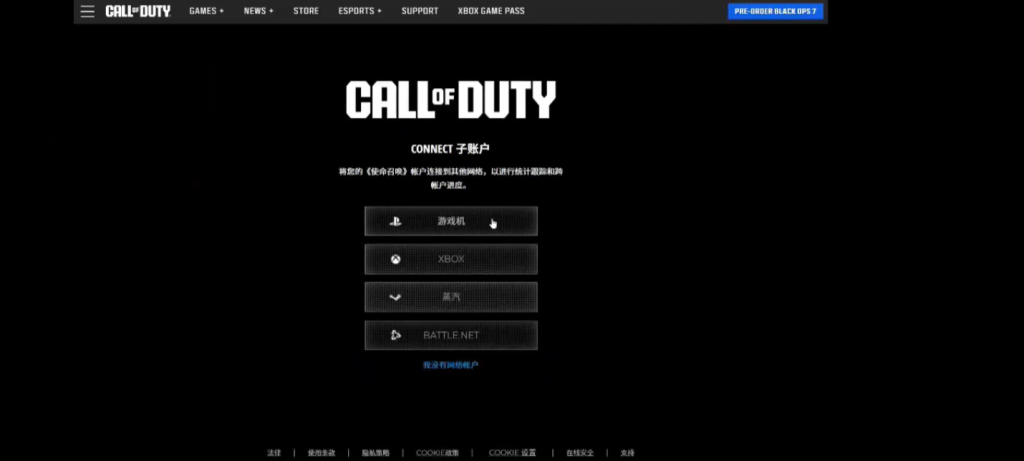Click the 在线安全 footer link
The width and height of the screenshot is (1024, 461).
click(x=580, y=453)
